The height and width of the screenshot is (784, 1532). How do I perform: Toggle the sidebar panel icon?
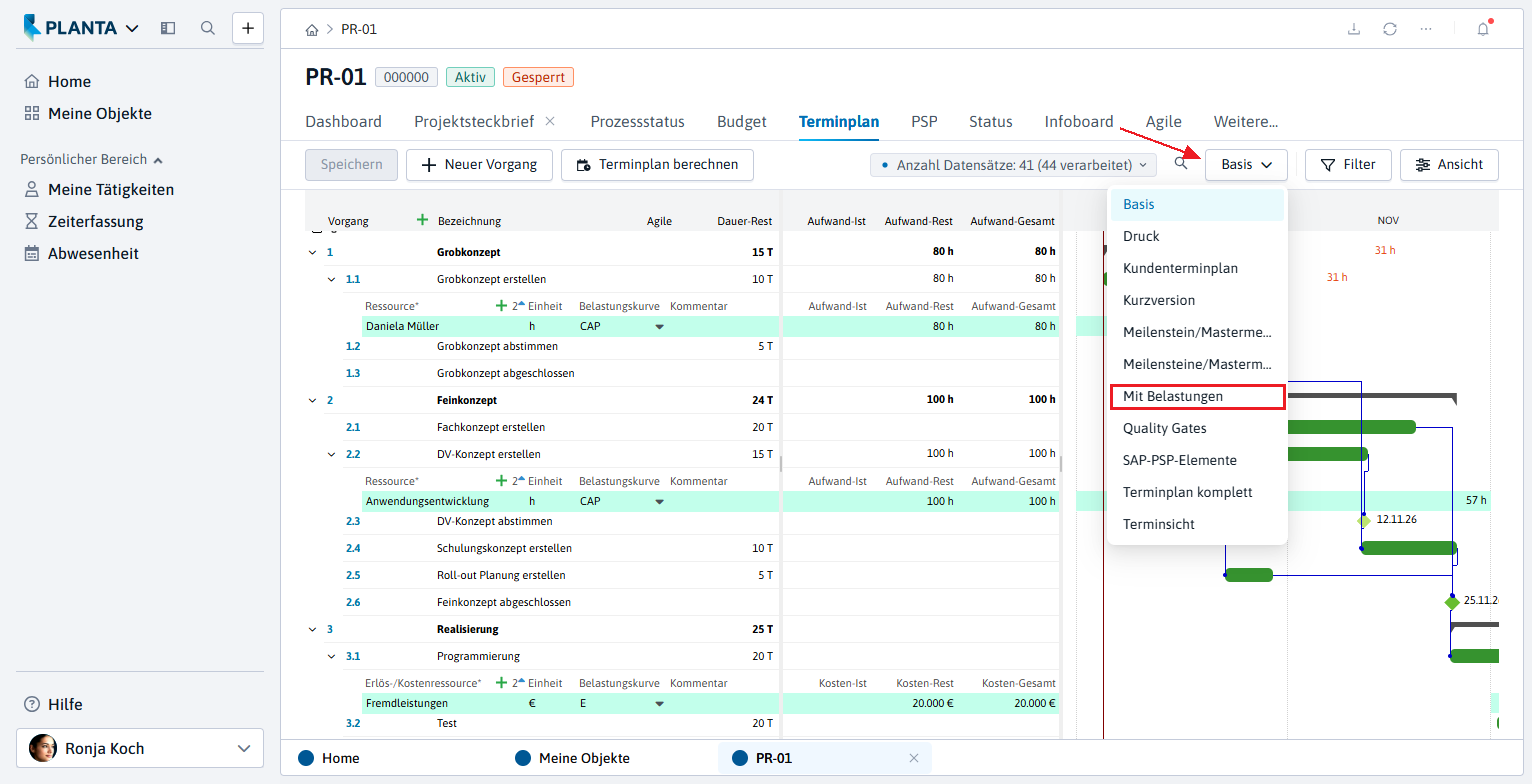(168, 28)
